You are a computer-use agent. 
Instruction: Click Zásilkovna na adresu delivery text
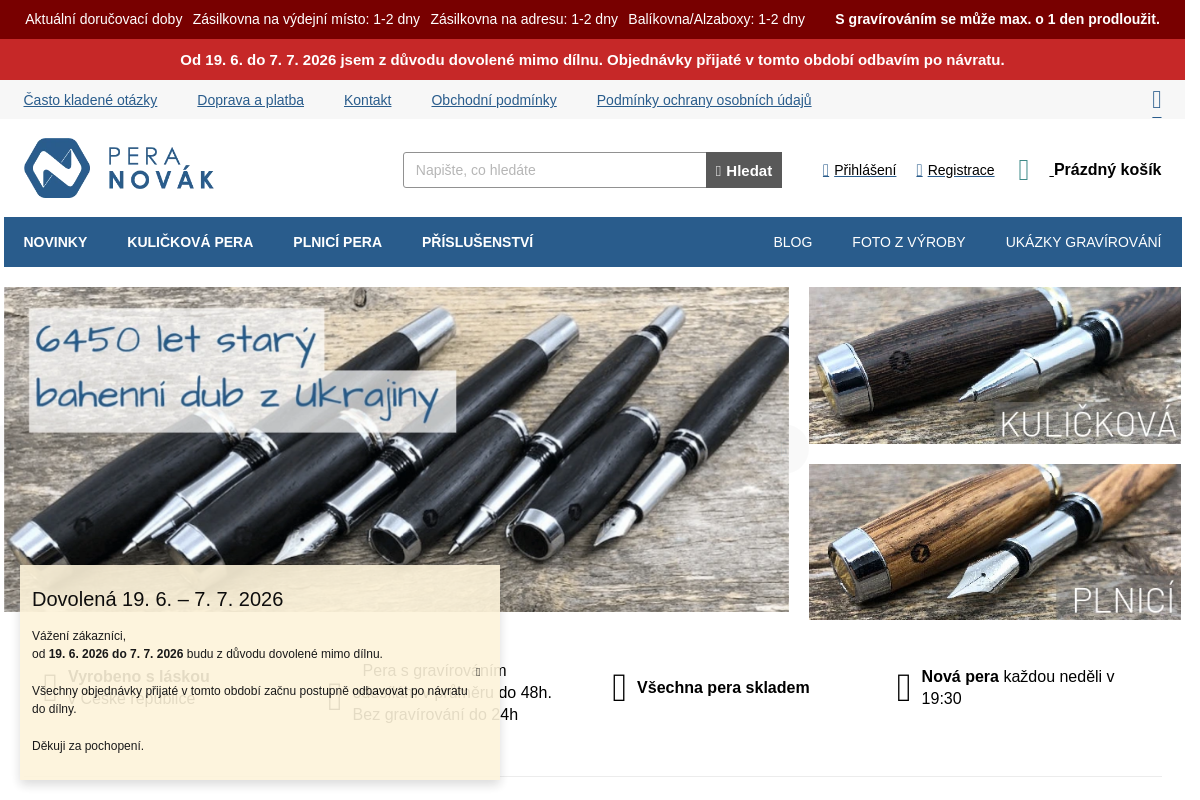click(x=524, y=19)
